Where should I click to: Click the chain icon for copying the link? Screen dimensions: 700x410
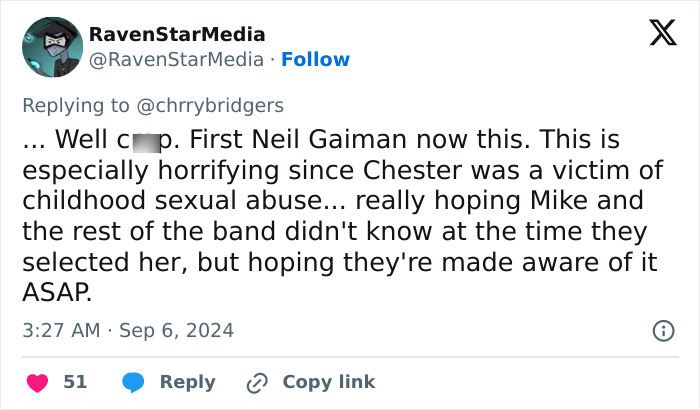click(258, 382)
